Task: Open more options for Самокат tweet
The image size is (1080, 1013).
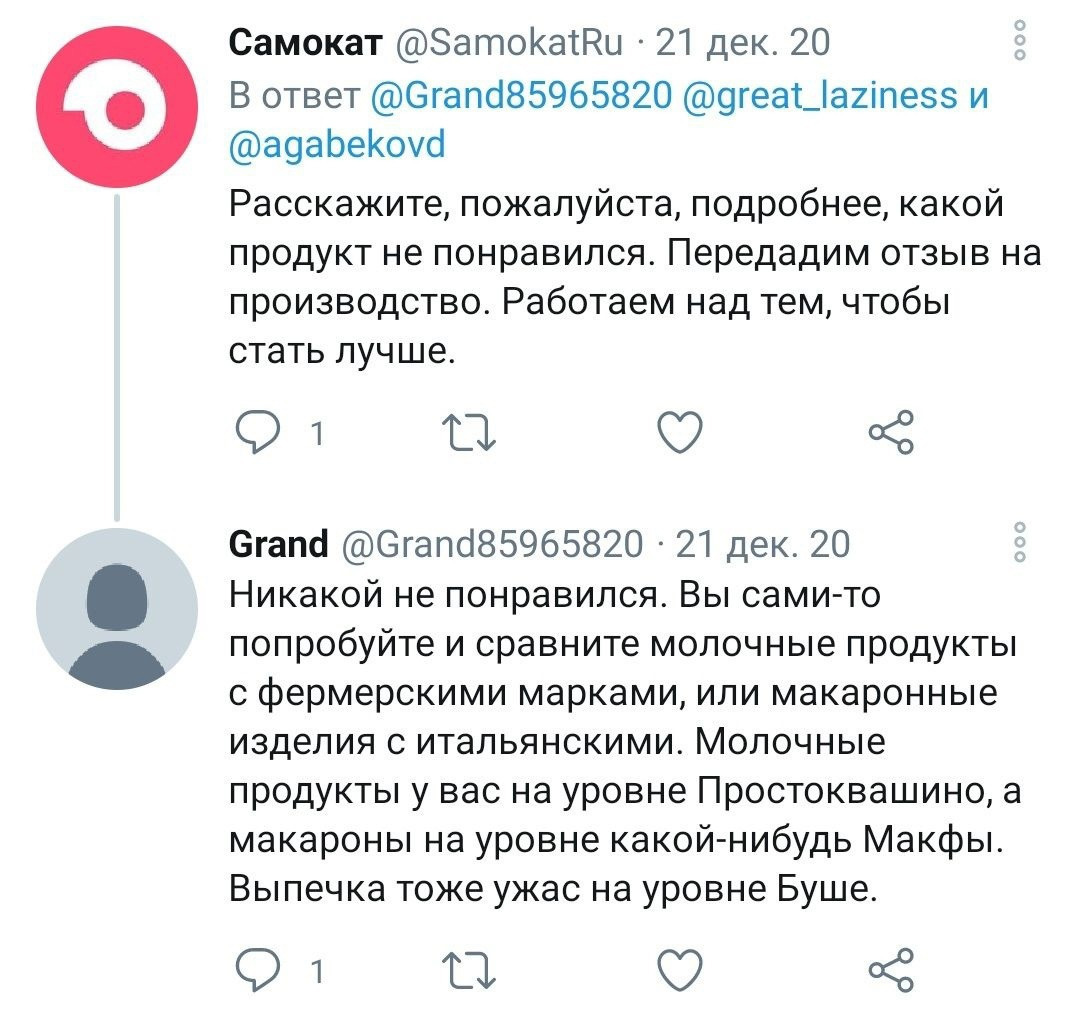Action: (x=1020, y=42)
